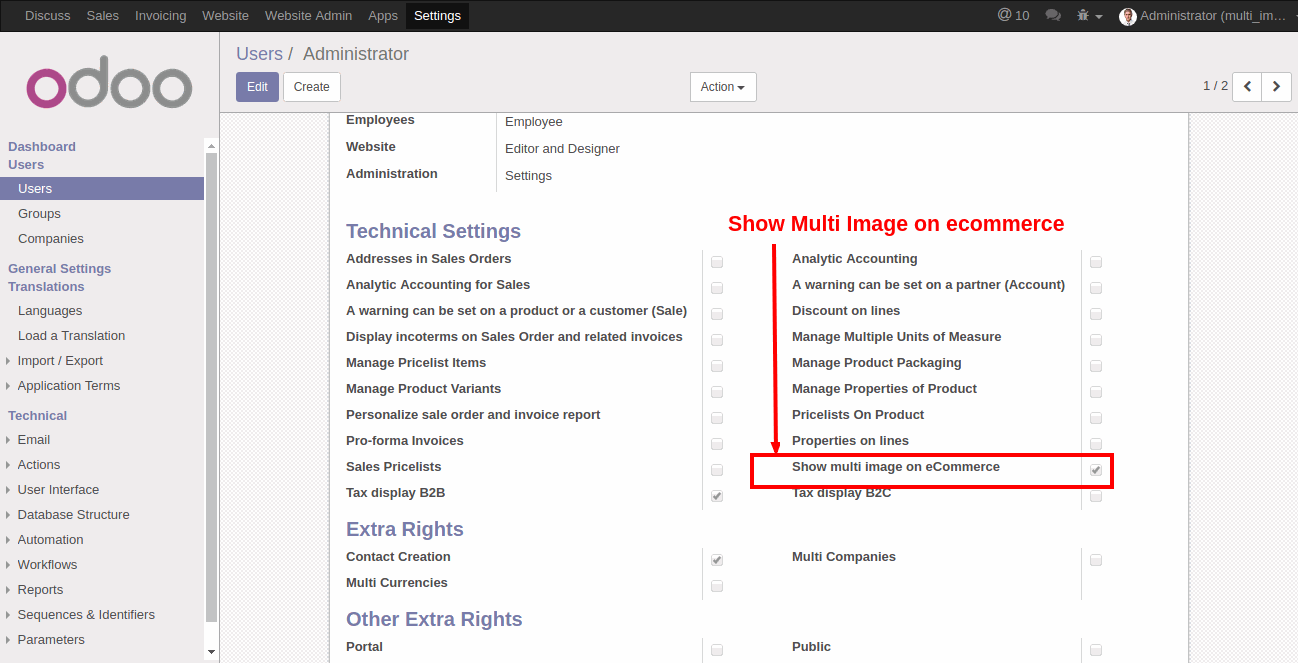Image resolution: width=1298 pixels, height=663 pixels.
Task: Enable Multi Currencies checkbox
Action: pos(717,586)
